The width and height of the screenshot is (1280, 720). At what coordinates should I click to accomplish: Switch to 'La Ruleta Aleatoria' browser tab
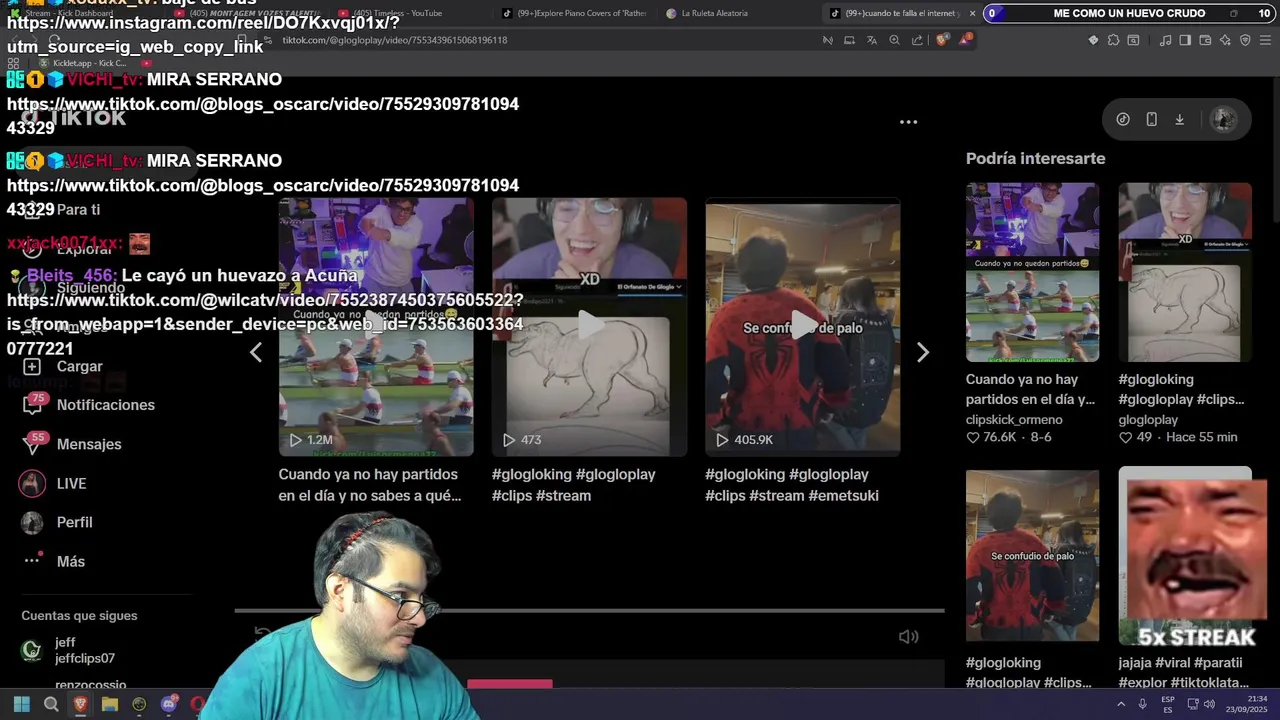point(714,13)
